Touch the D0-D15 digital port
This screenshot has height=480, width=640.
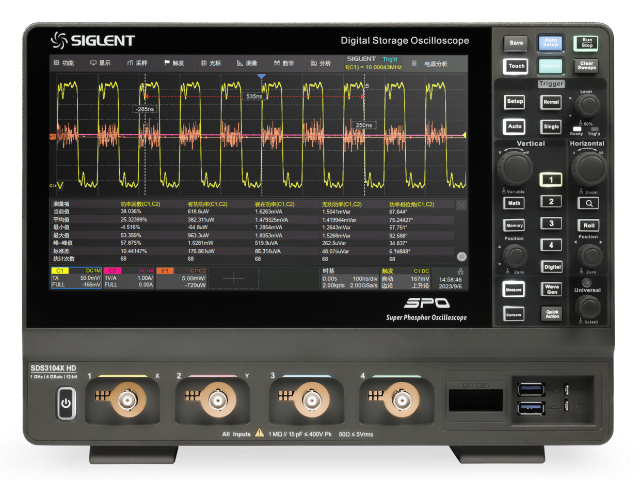[476, 400]
